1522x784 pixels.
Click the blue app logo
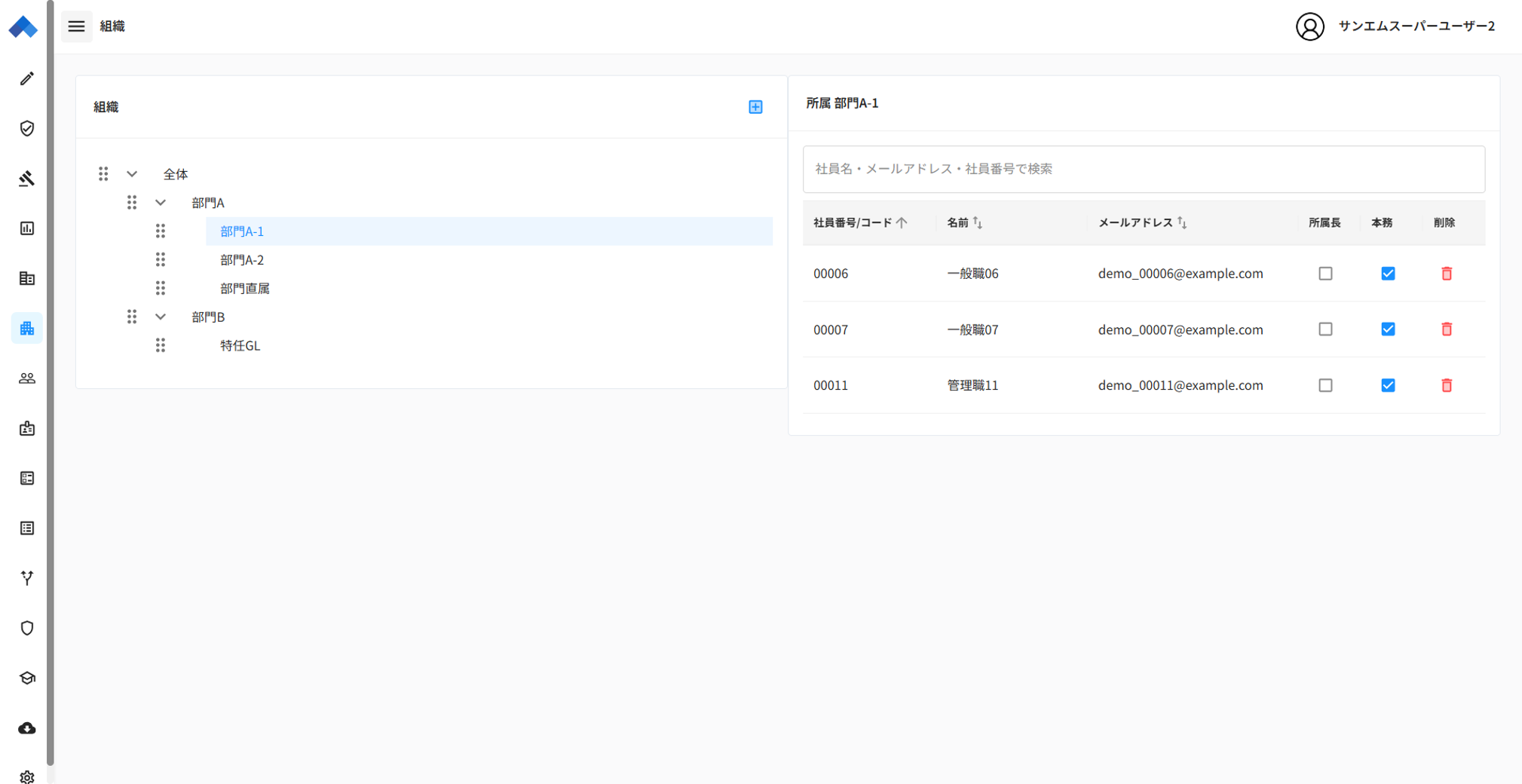click(23, 27)
